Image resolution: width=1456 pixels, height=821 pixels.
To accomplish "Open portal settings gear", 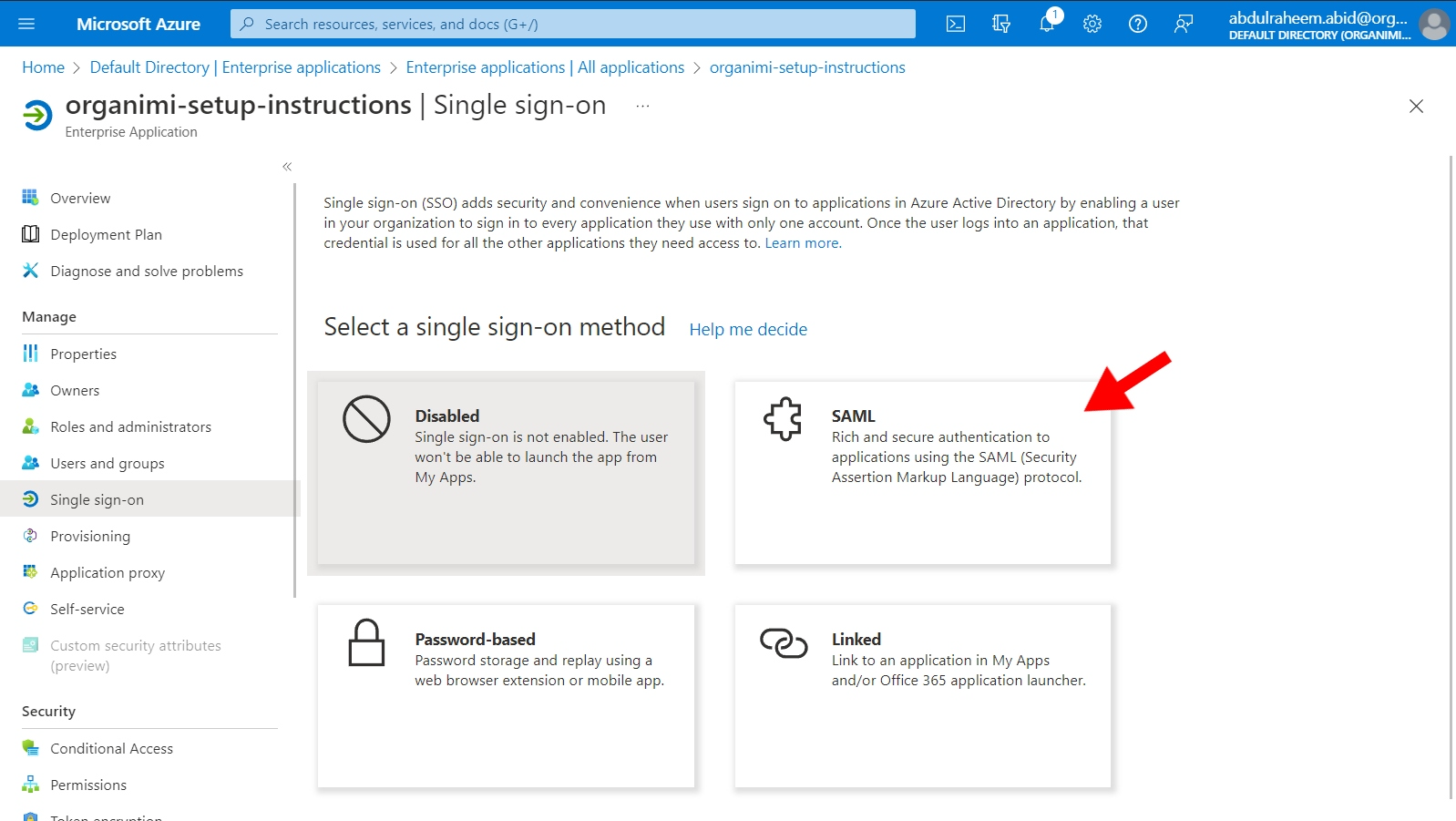I will (1092, 24).
